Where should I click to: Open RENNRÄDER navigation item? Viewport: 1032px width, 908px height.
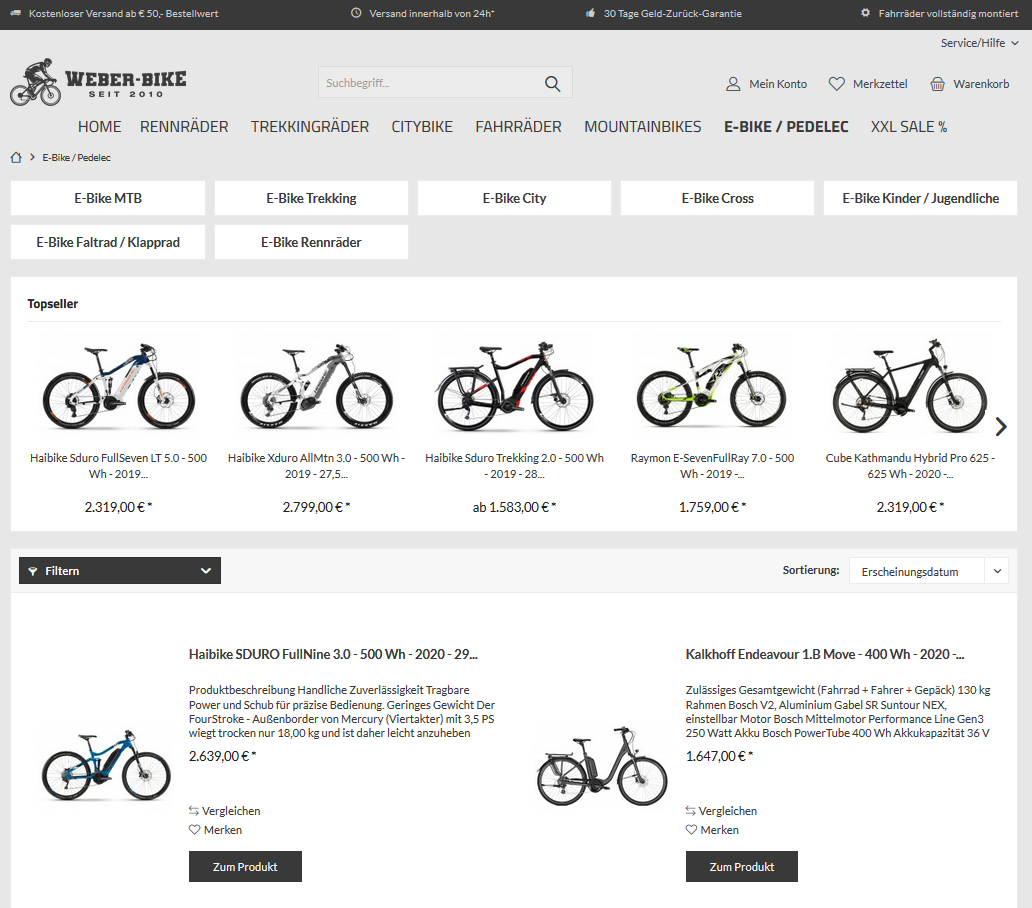pos(184,127)
